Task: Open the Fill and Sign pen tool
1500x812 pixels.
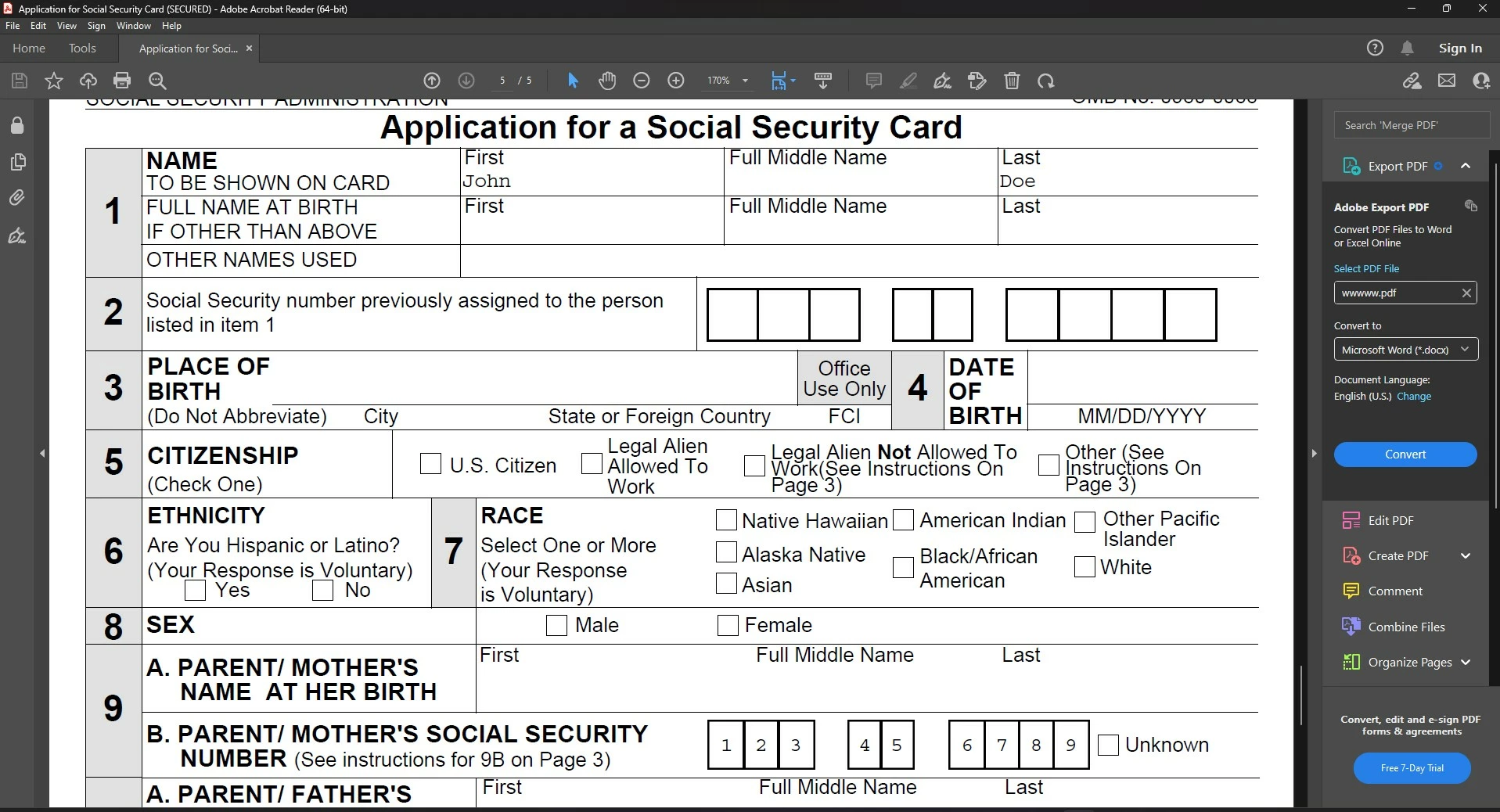Action: click(x=943, y=81)
